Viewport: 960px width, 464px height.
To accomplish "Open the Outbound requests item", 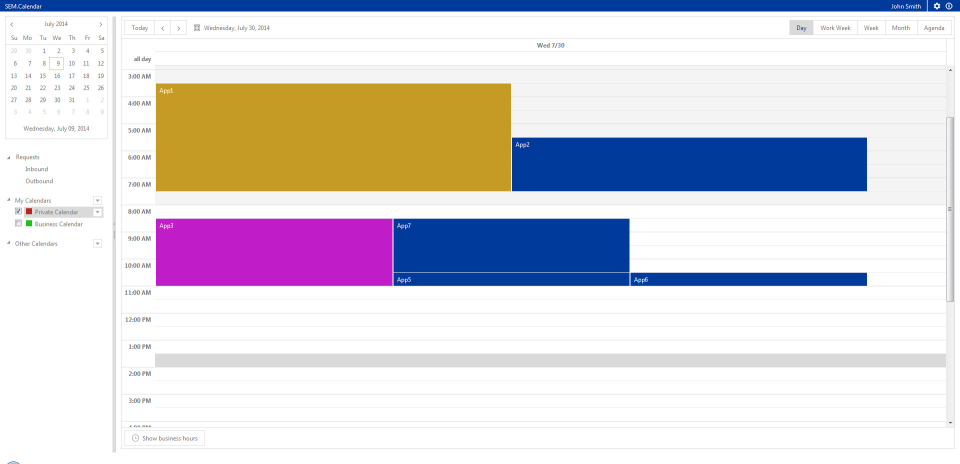I will [39, 181].
